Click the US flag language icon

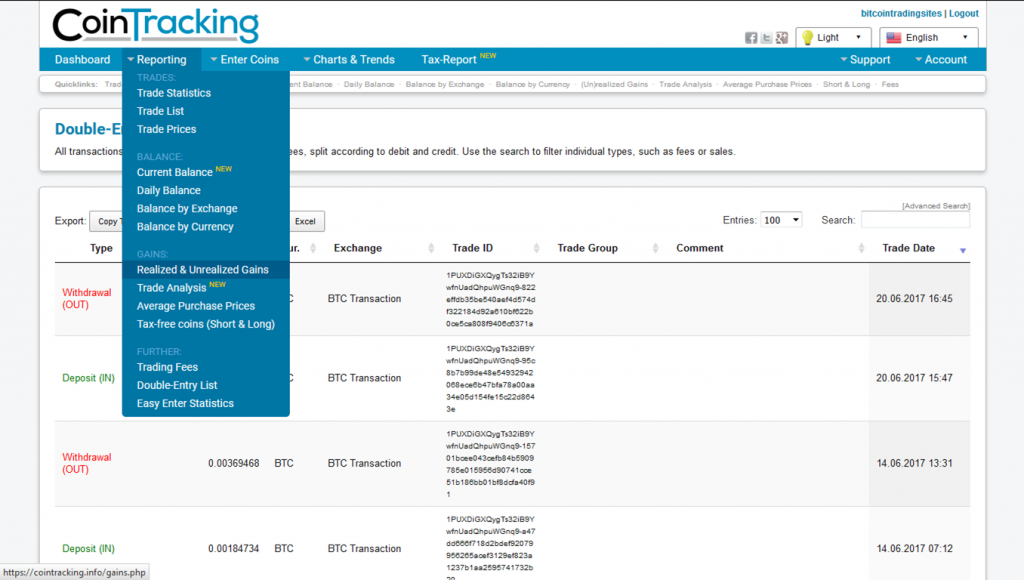pyautogui.click(x=893, y=38)
